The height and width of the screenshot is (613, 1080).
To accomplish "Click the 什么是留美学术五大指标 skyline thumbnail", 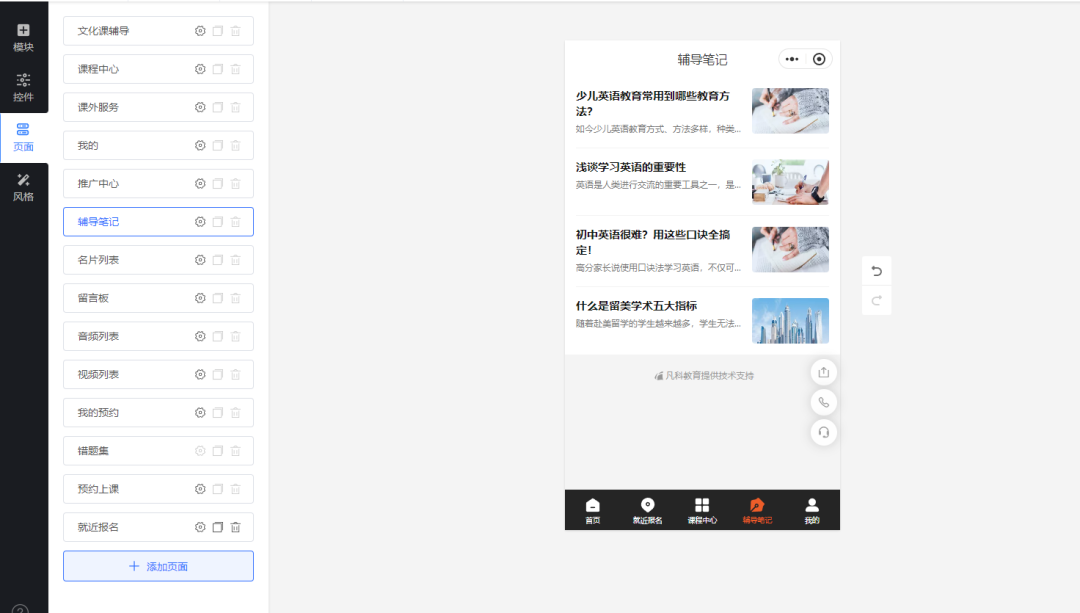I will (x=790, y=320).
